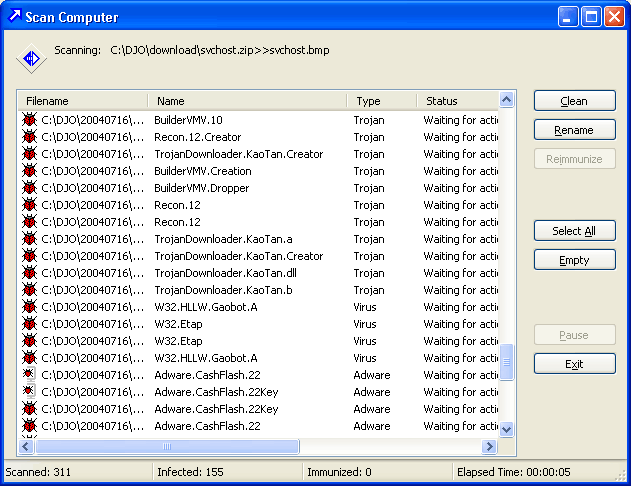Click the Empty button
The width and height of the screenshot is (631, 486).
tap(574, 260)
